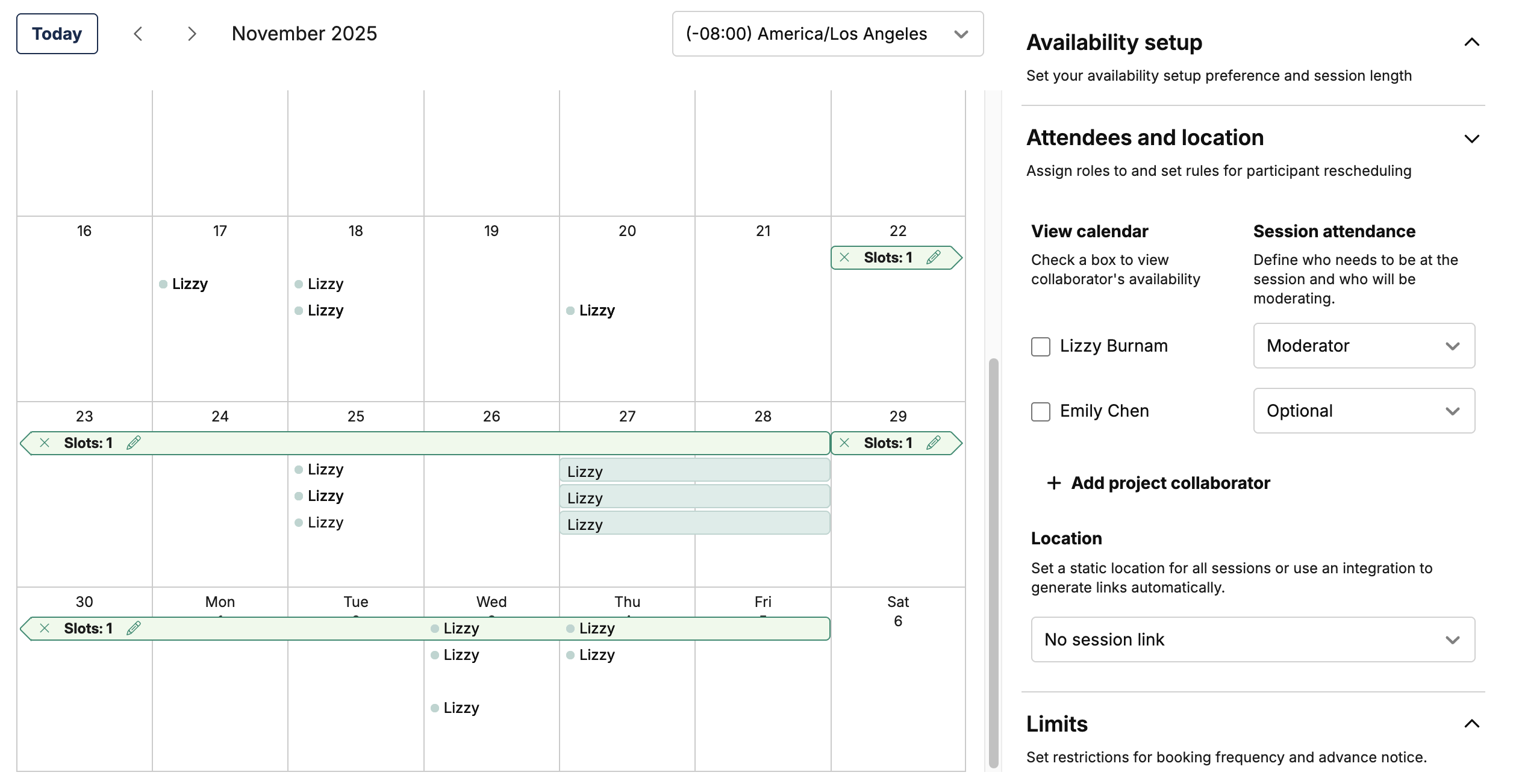Click pencil icon on November 30 slots bar
Screen dimensions: 1519x784
pyautogui.click(x=134, y=629)
